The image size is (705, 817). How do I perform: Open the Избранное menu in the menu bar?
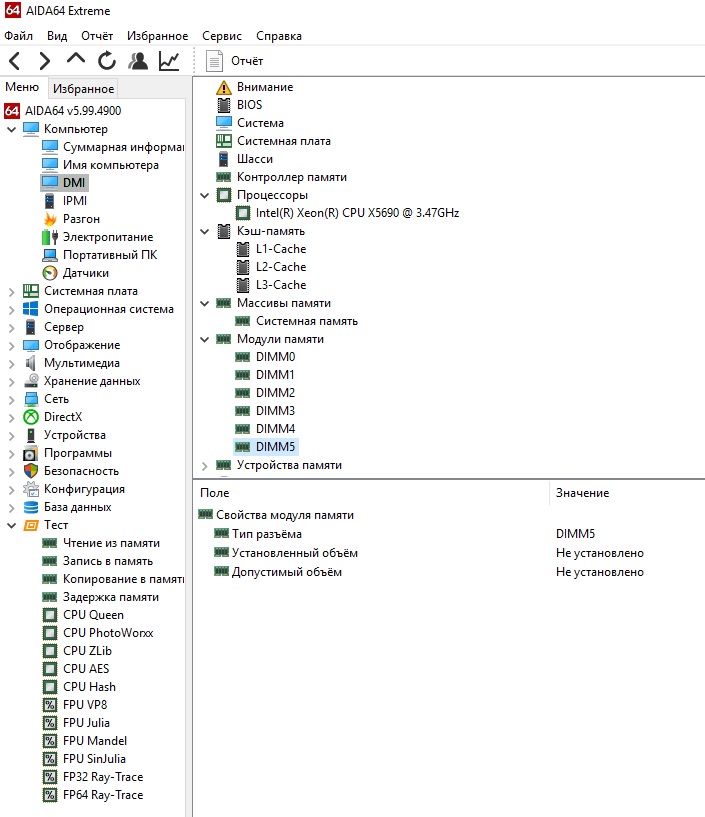coord(157,36)
